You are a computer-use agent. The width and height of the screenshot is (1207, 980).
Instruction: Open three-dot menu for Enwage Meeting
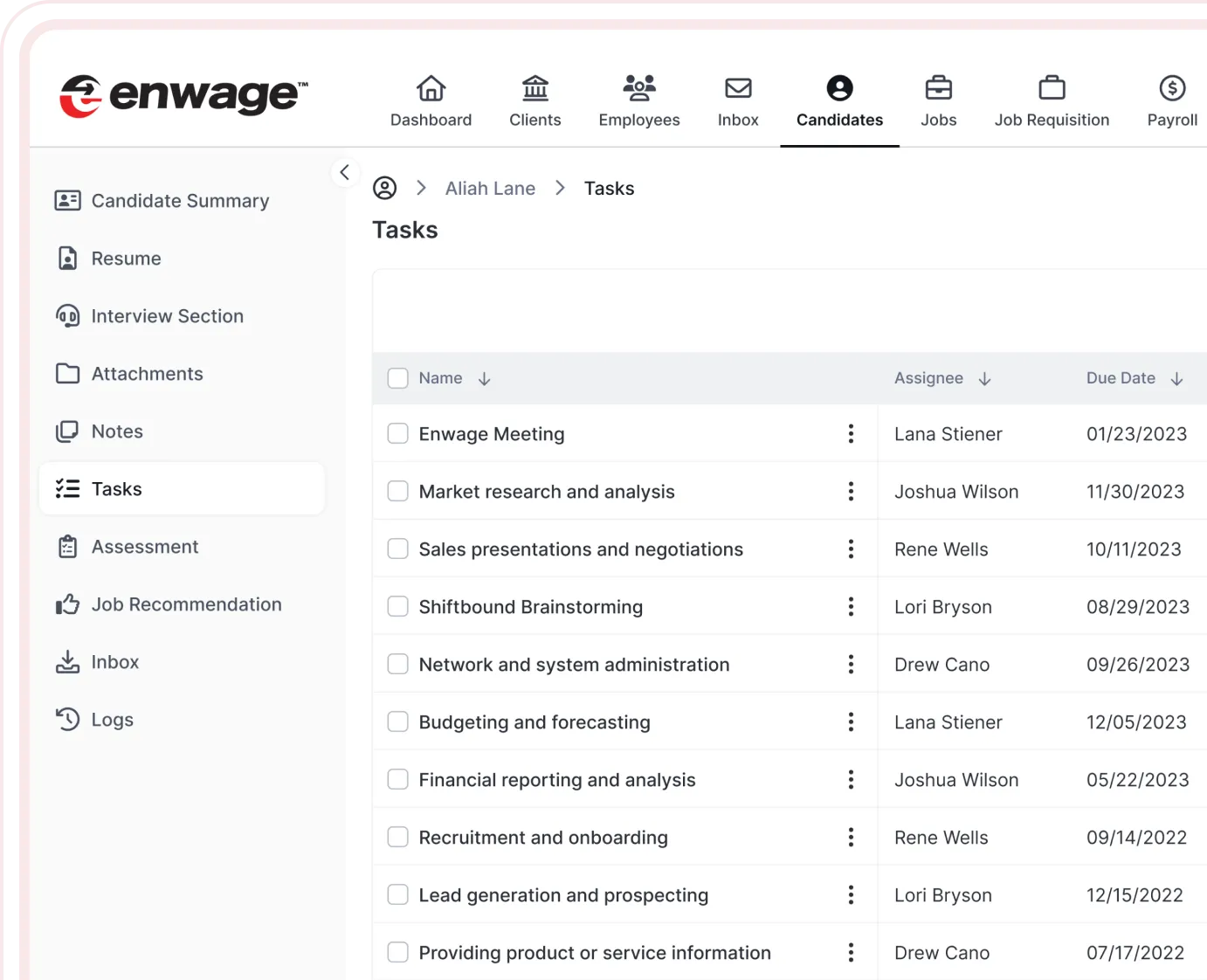tap(850, 434)
